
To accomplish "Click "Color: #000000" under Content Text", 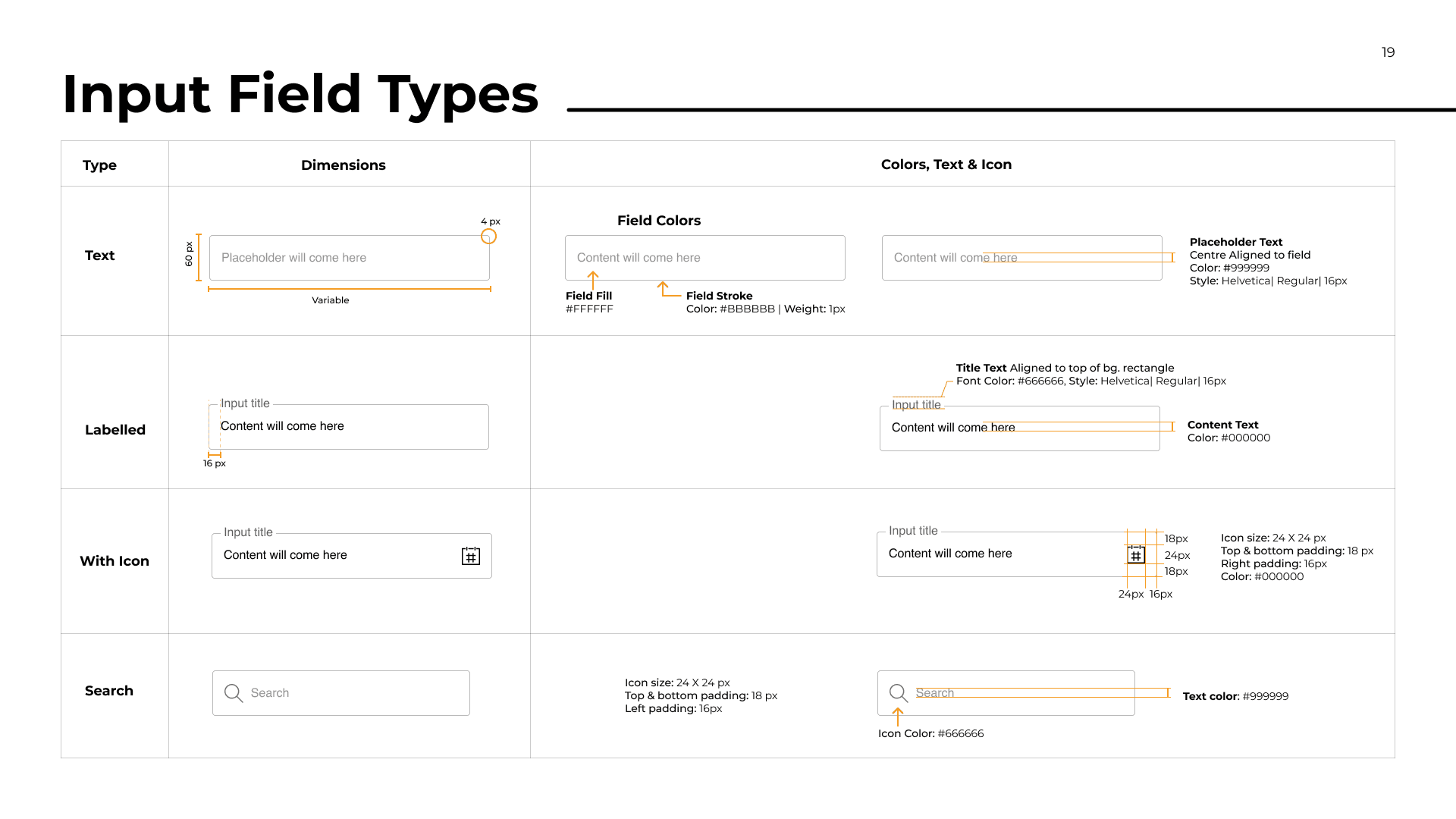I will coord(1229,438).
